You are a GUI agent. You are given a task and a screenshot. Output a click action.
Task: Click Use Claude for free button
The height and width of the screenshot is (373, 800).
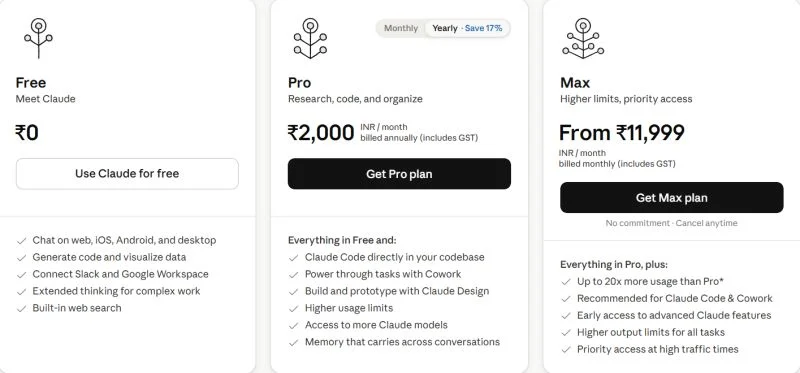click(127, 173)
